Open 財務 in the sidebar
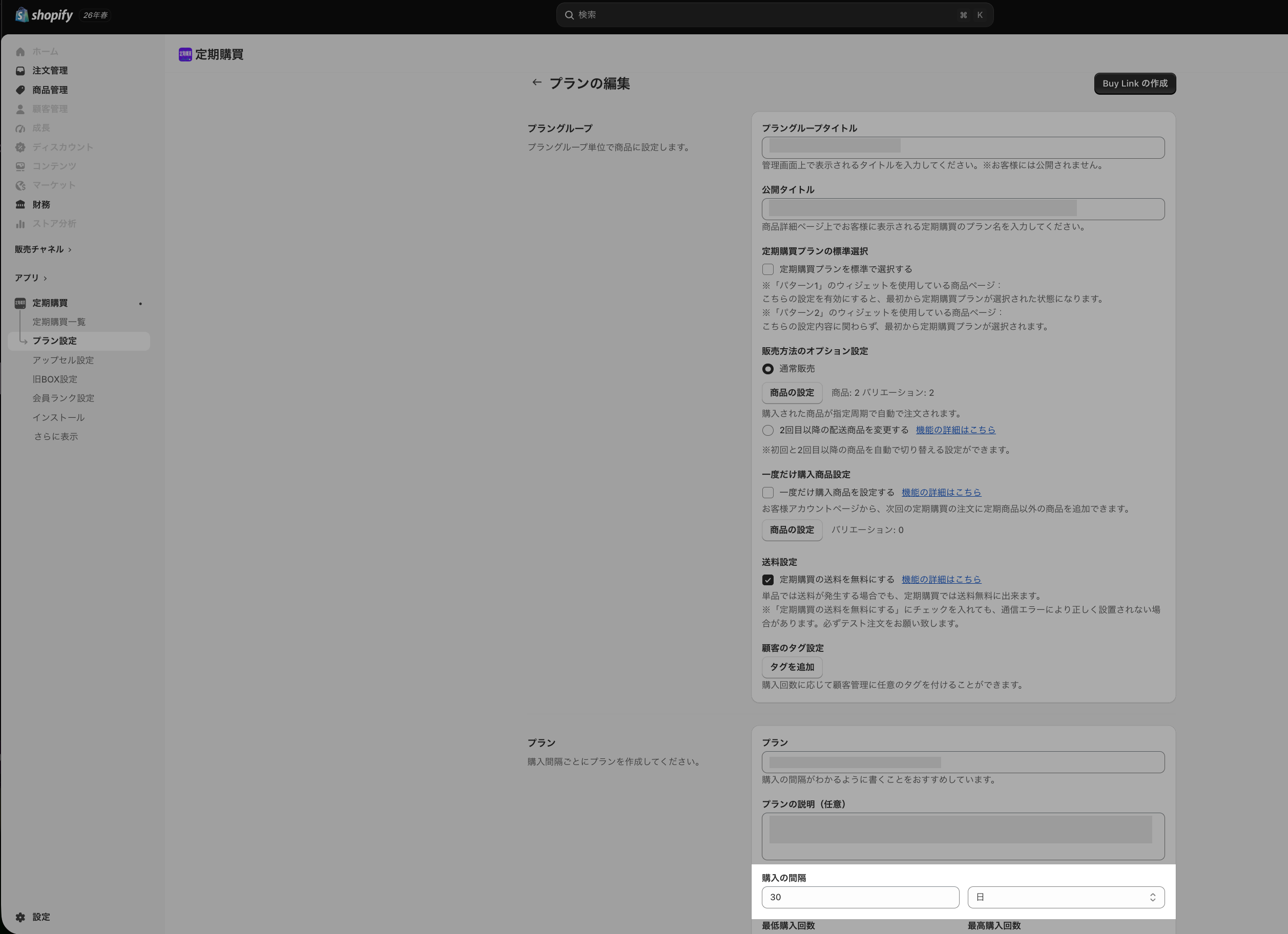This screenshot has width=1288, height=934. tap(41, 205)
